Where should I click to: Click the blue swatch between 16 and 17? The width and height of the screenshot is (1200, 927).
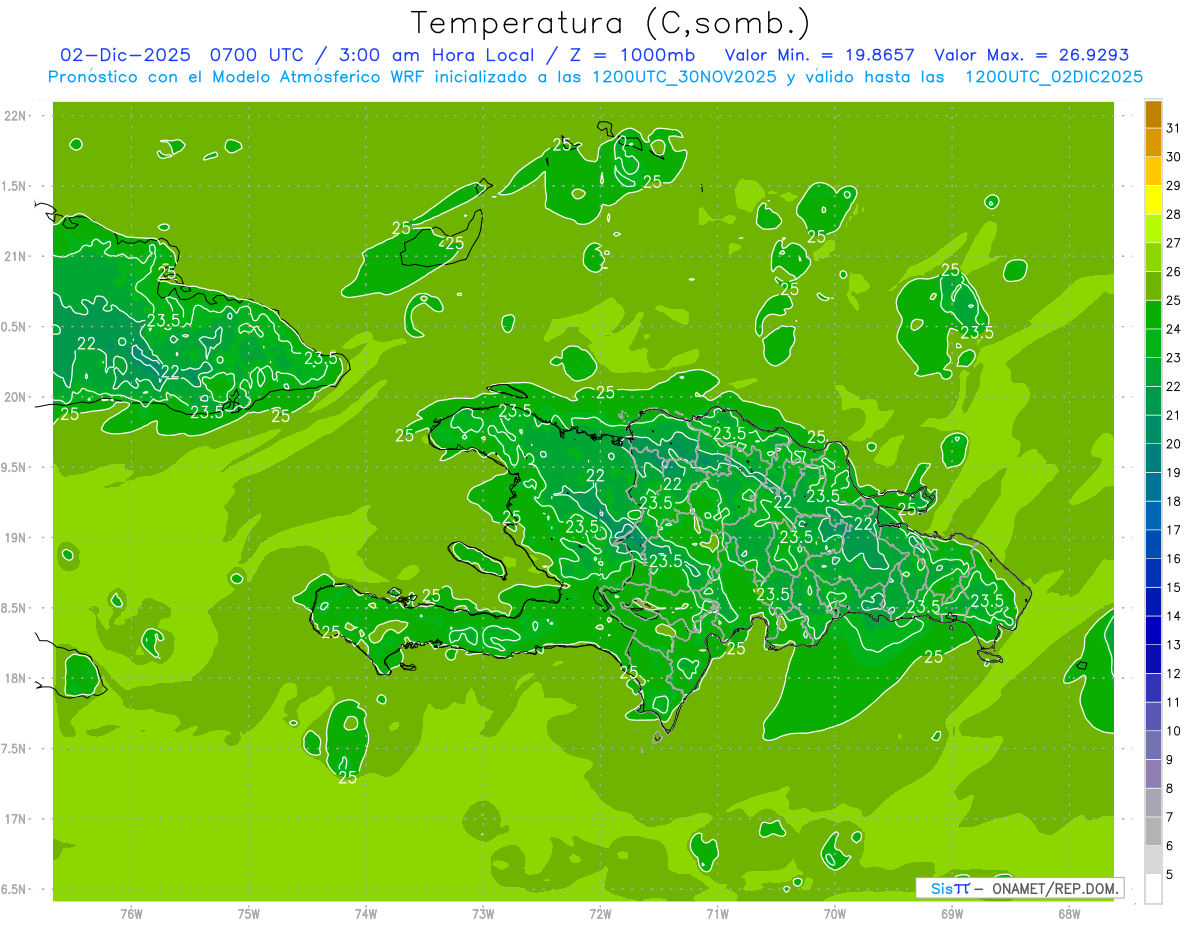(x=1153, y=544)
